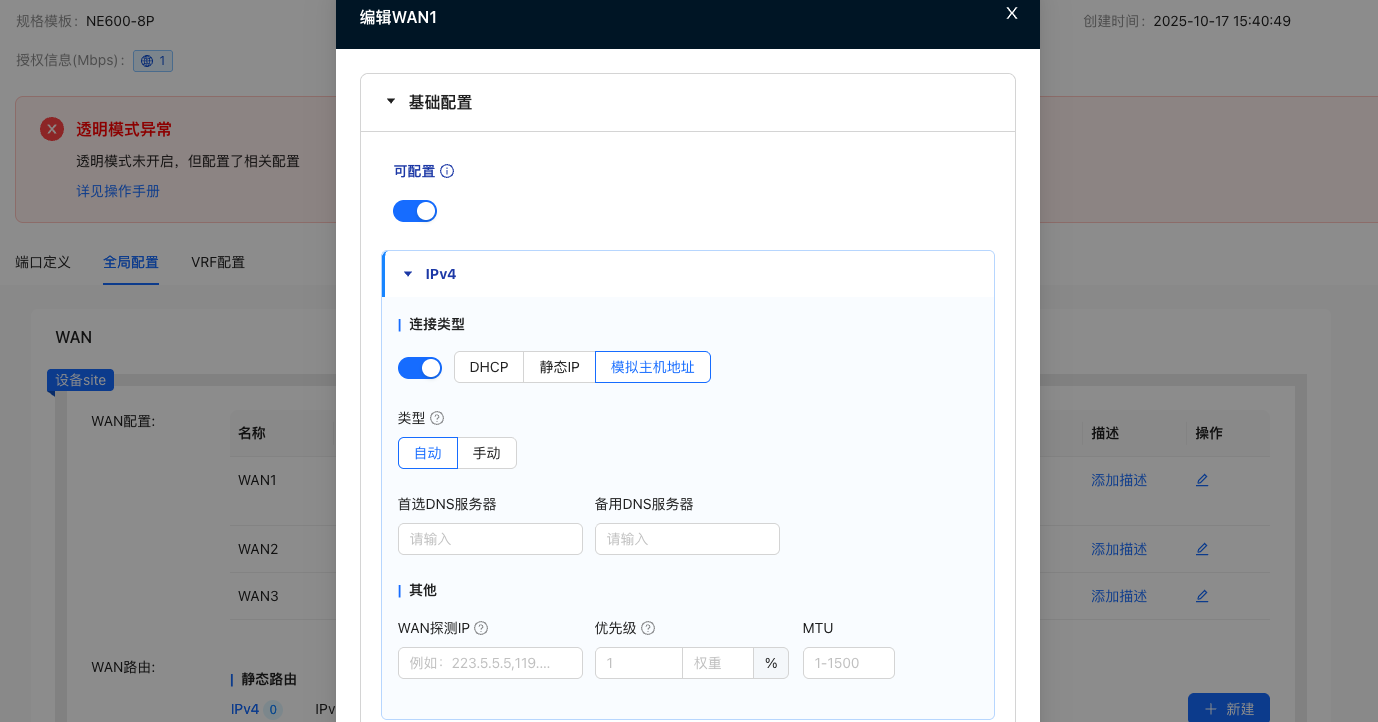Open the 详见操作手册 link
Screen dimensions: 1378x722
118,191
